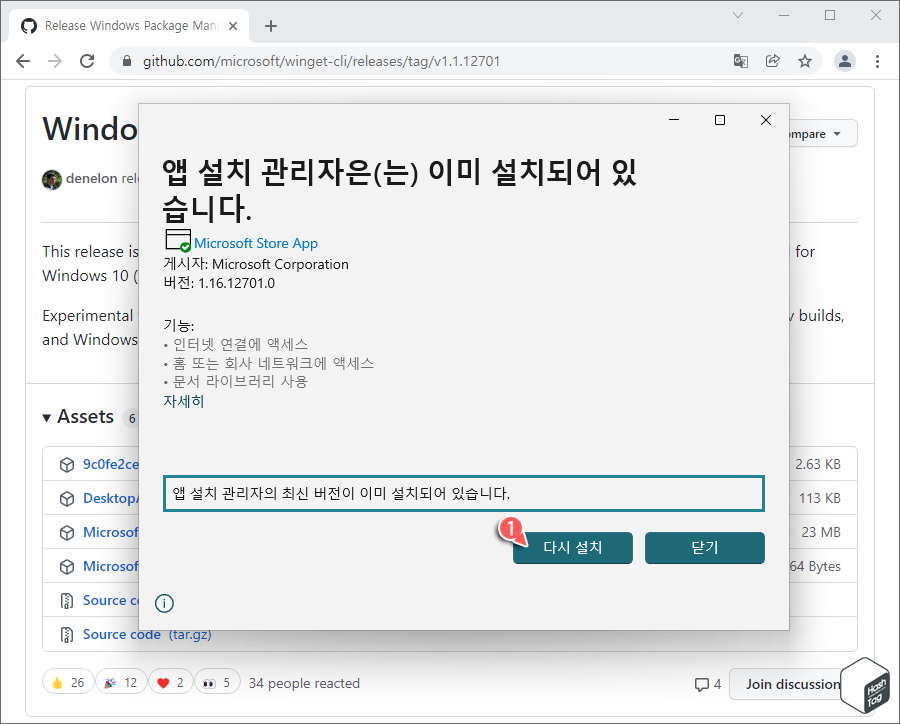Click the thumbs up reaction 26

tap(68, 682)
